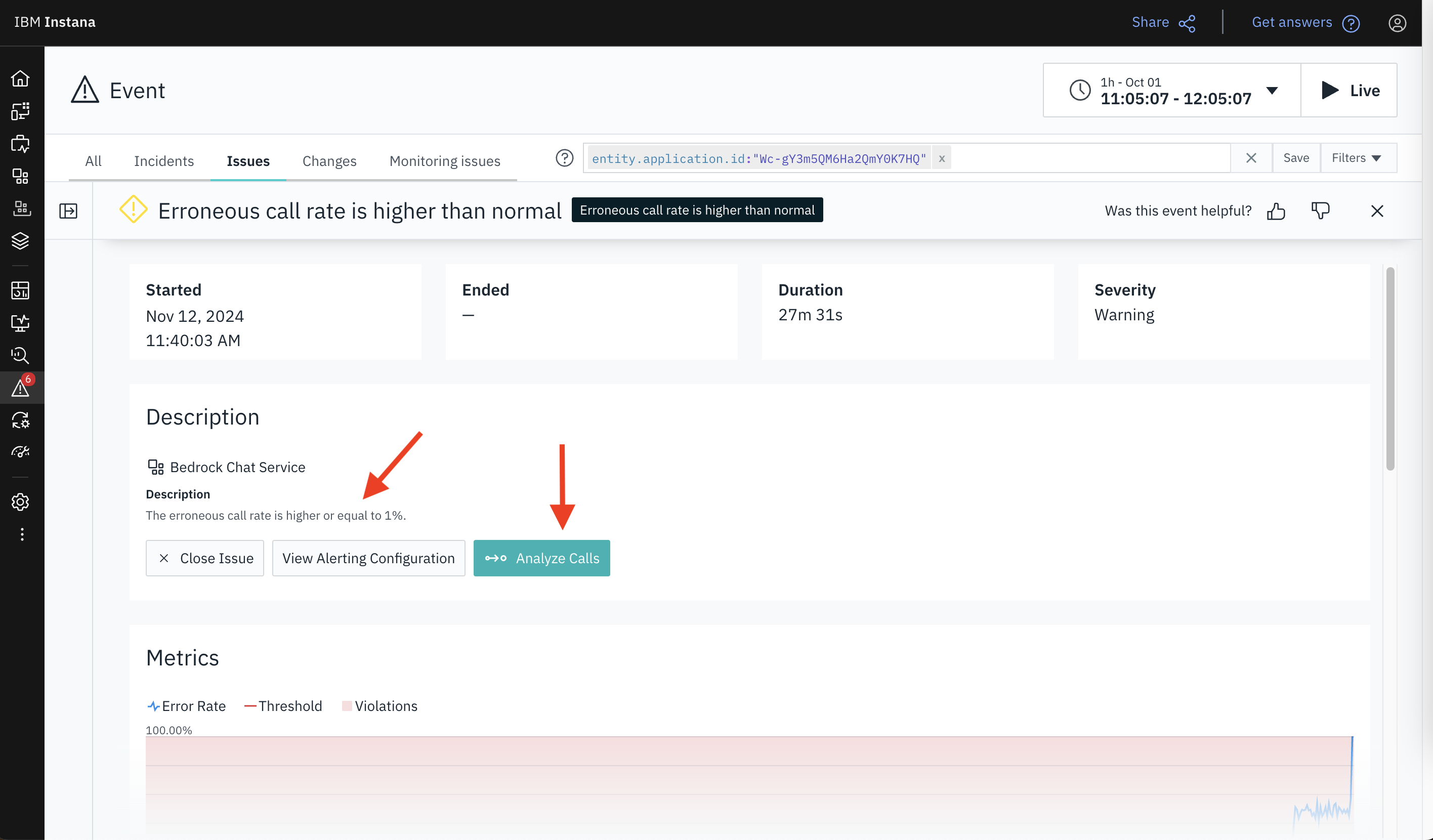Select the Monitoring issues tab
The height and width of the screenshot is (840, 1433).
[x=444, y=161]
